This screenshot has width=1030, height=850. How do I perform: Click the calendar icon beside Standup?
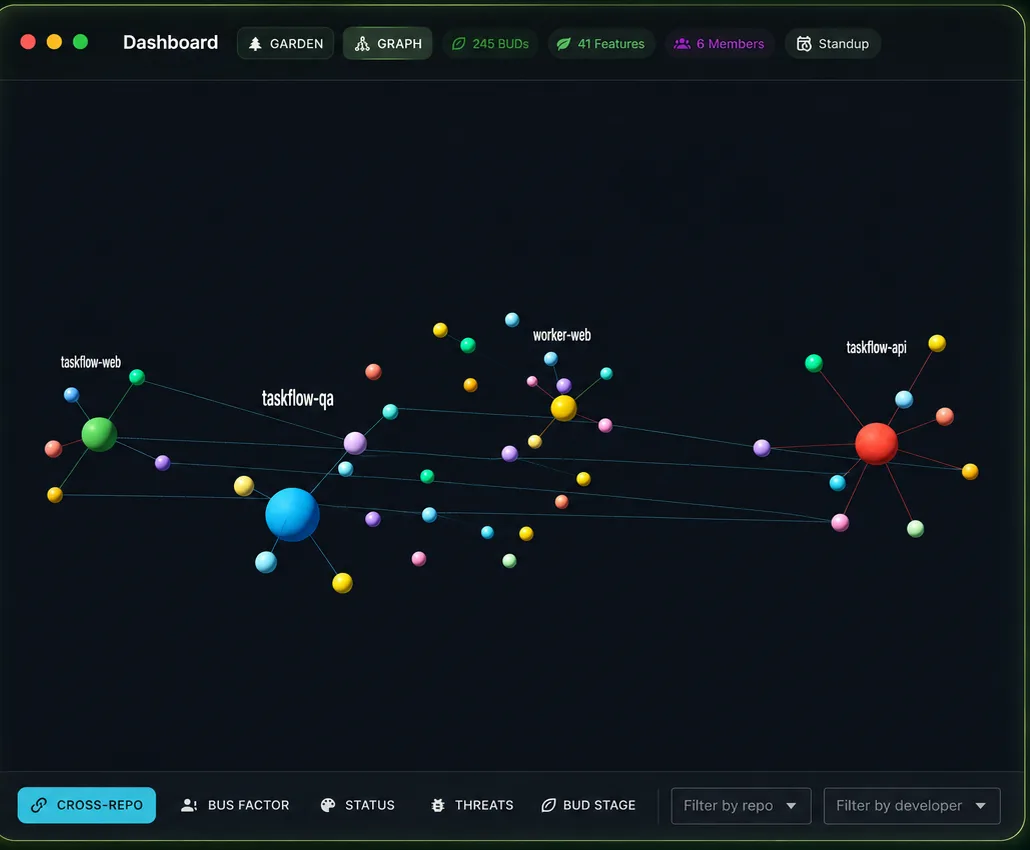tap(804, 44)
